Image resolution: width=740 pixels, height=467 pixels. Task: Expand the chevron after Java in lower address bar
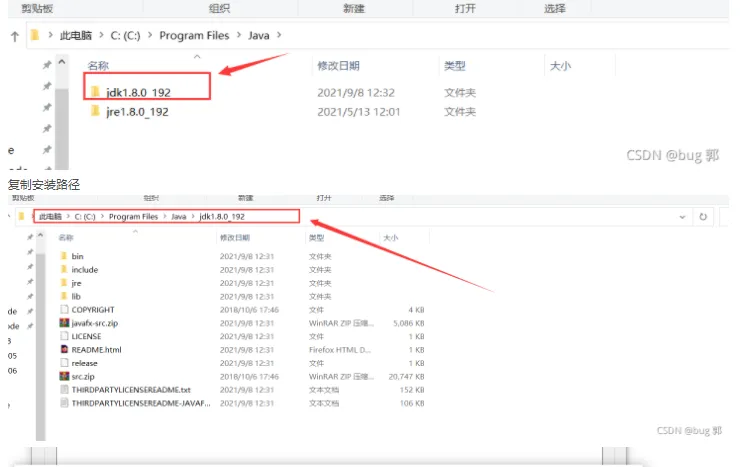[193, 217]
